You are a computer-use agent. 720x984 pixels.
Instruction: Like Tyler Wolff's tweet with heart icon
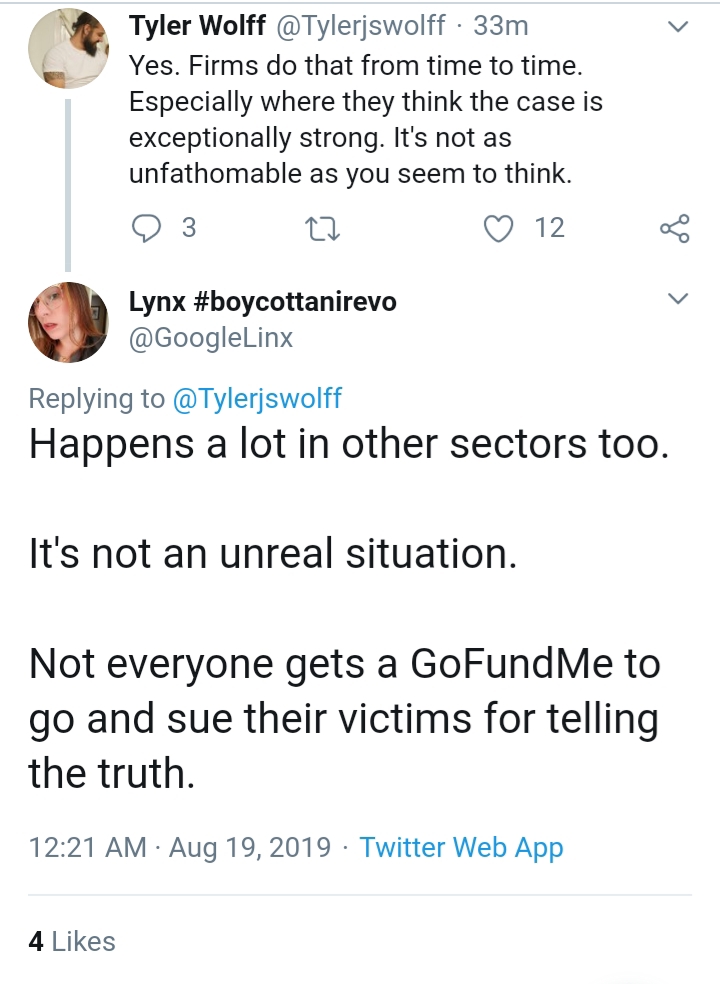pos(498,228)
